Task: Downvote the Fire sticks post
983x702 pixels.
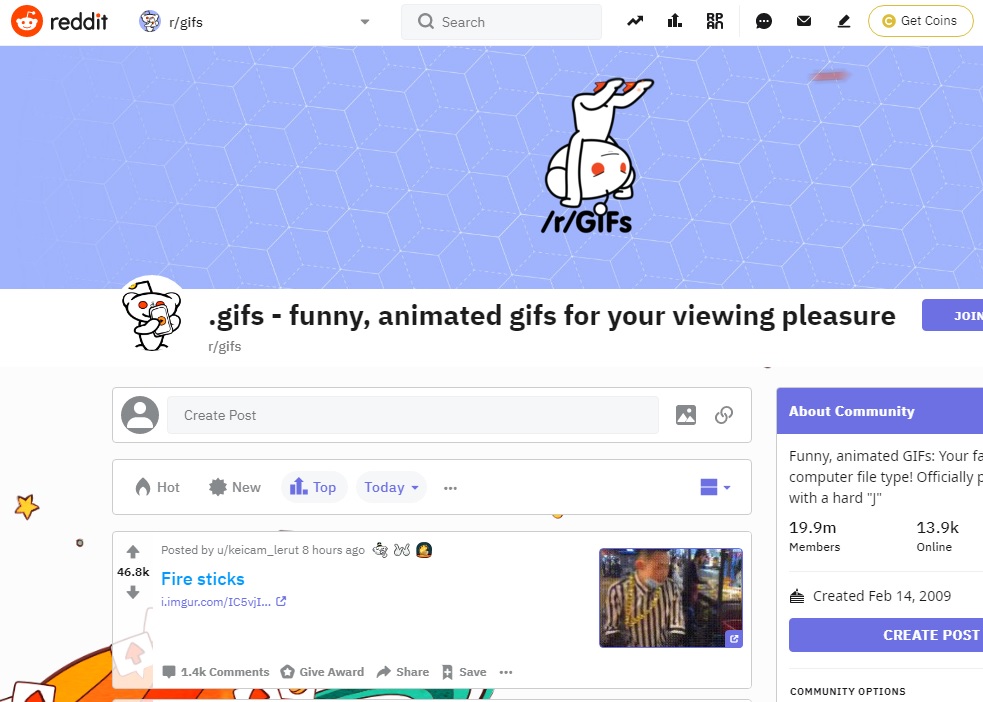Action: 133,592
